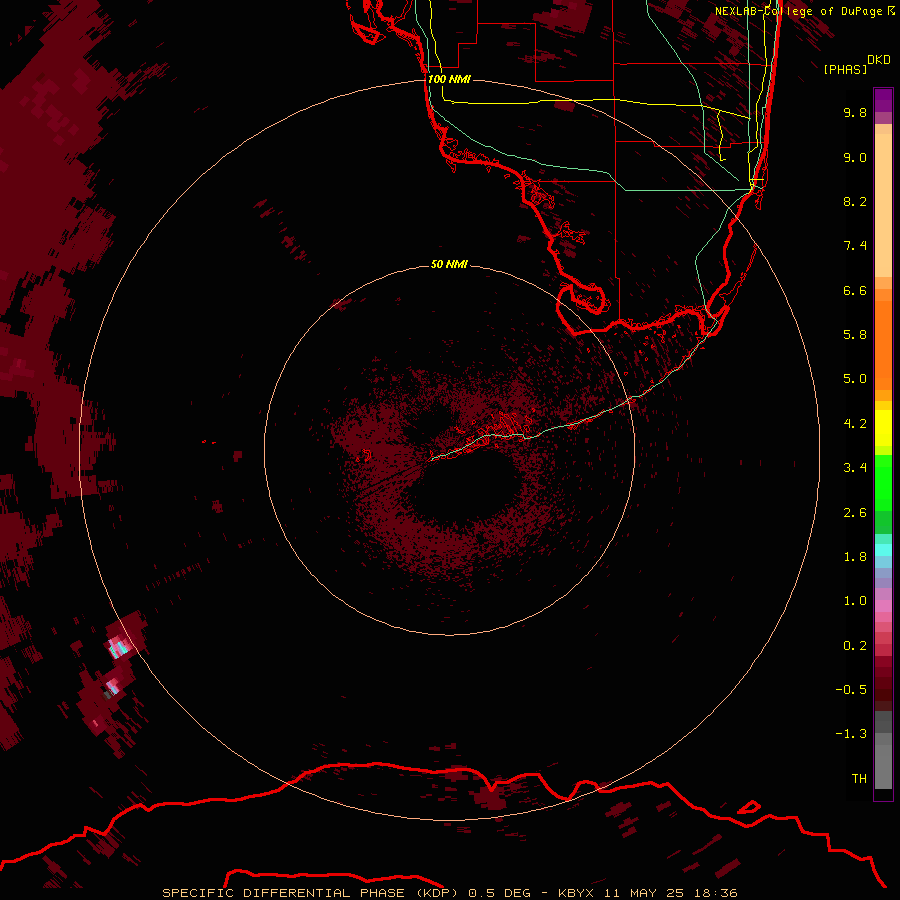
Task: Click the 4.2 scale value
Action: [x=855, y=424]
